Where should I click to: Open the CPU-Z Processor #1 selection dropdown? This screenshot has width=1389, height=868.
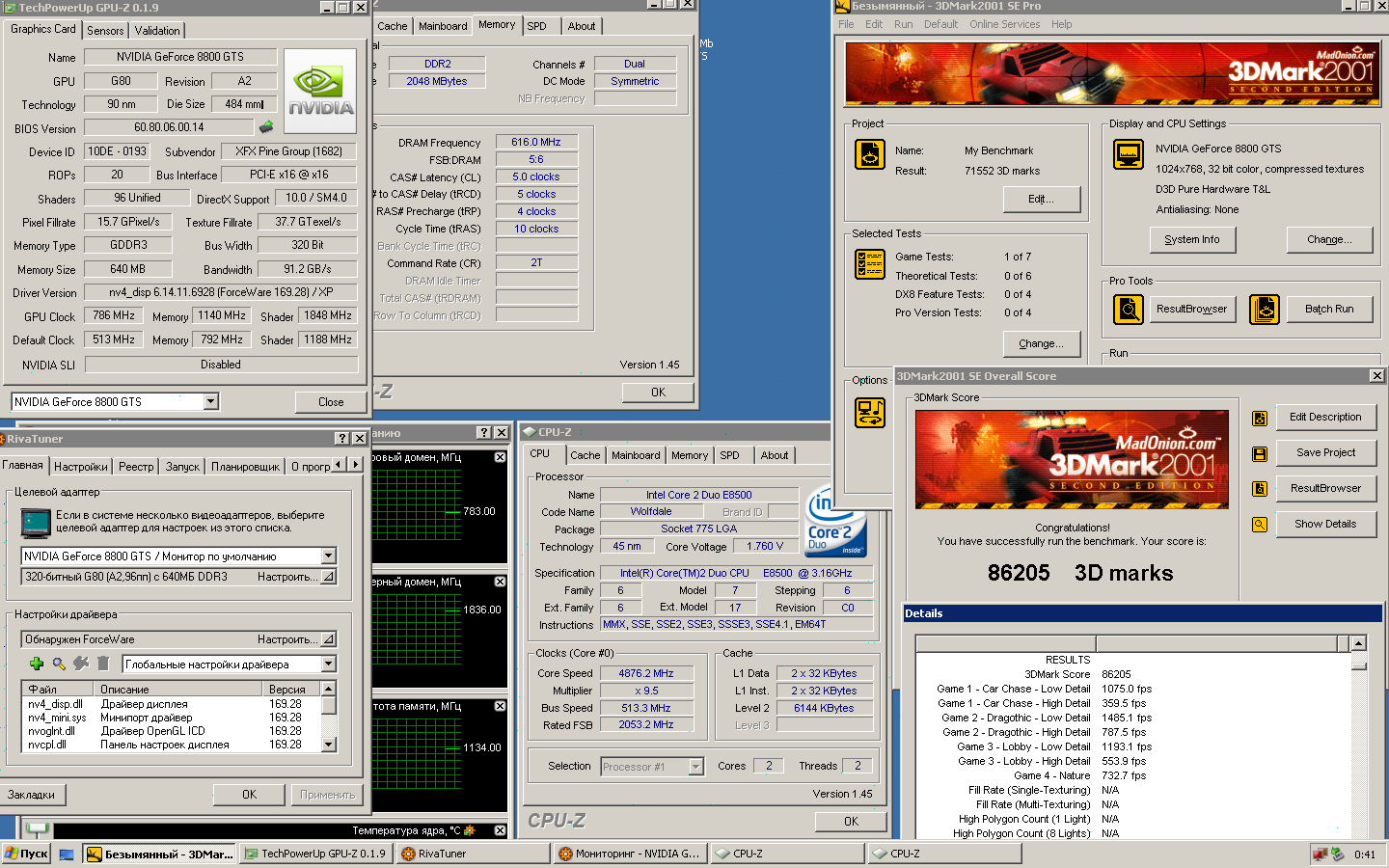695,767
